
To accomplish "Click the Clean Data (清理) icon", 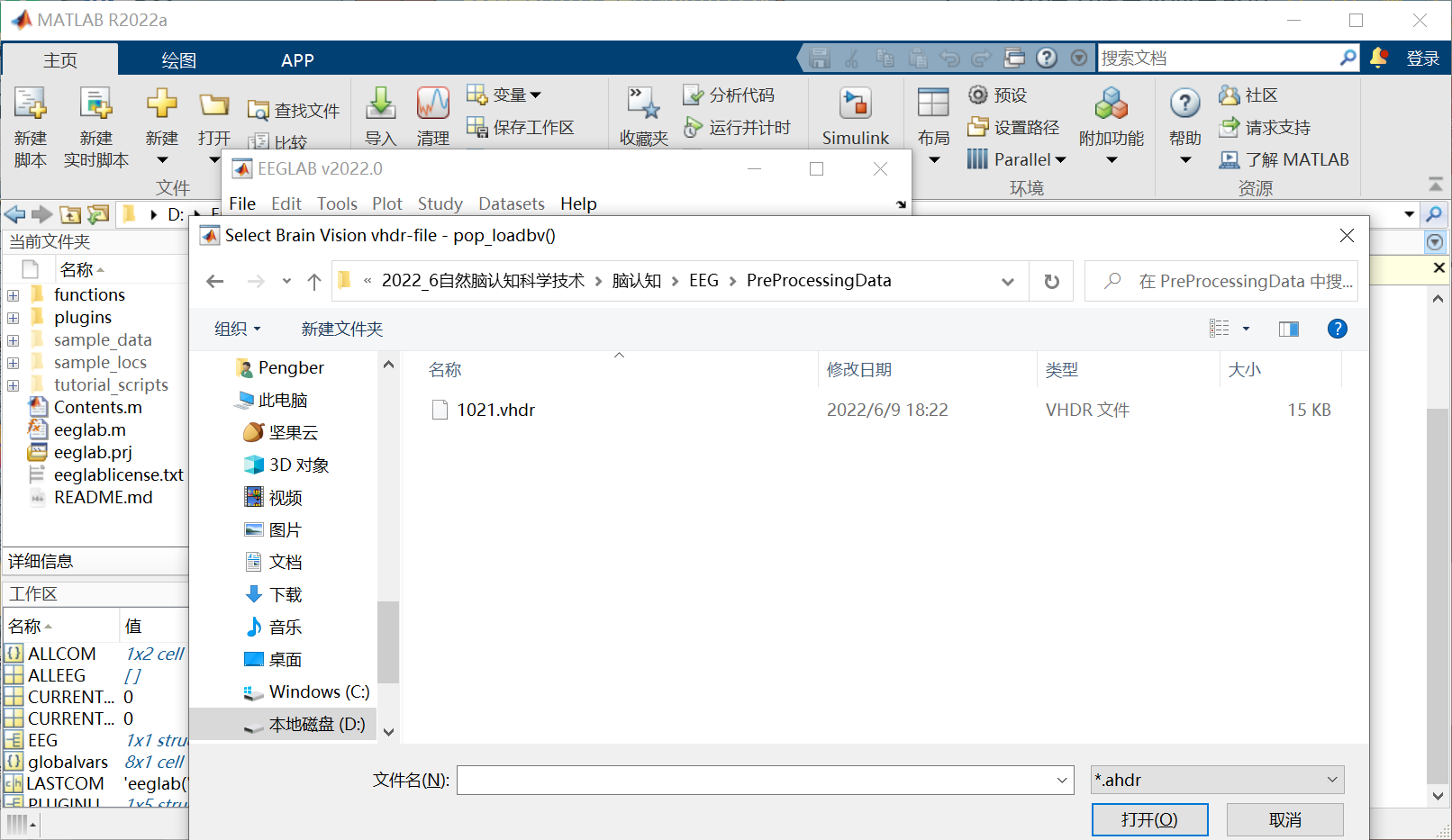I will click(x=433, y=104).
